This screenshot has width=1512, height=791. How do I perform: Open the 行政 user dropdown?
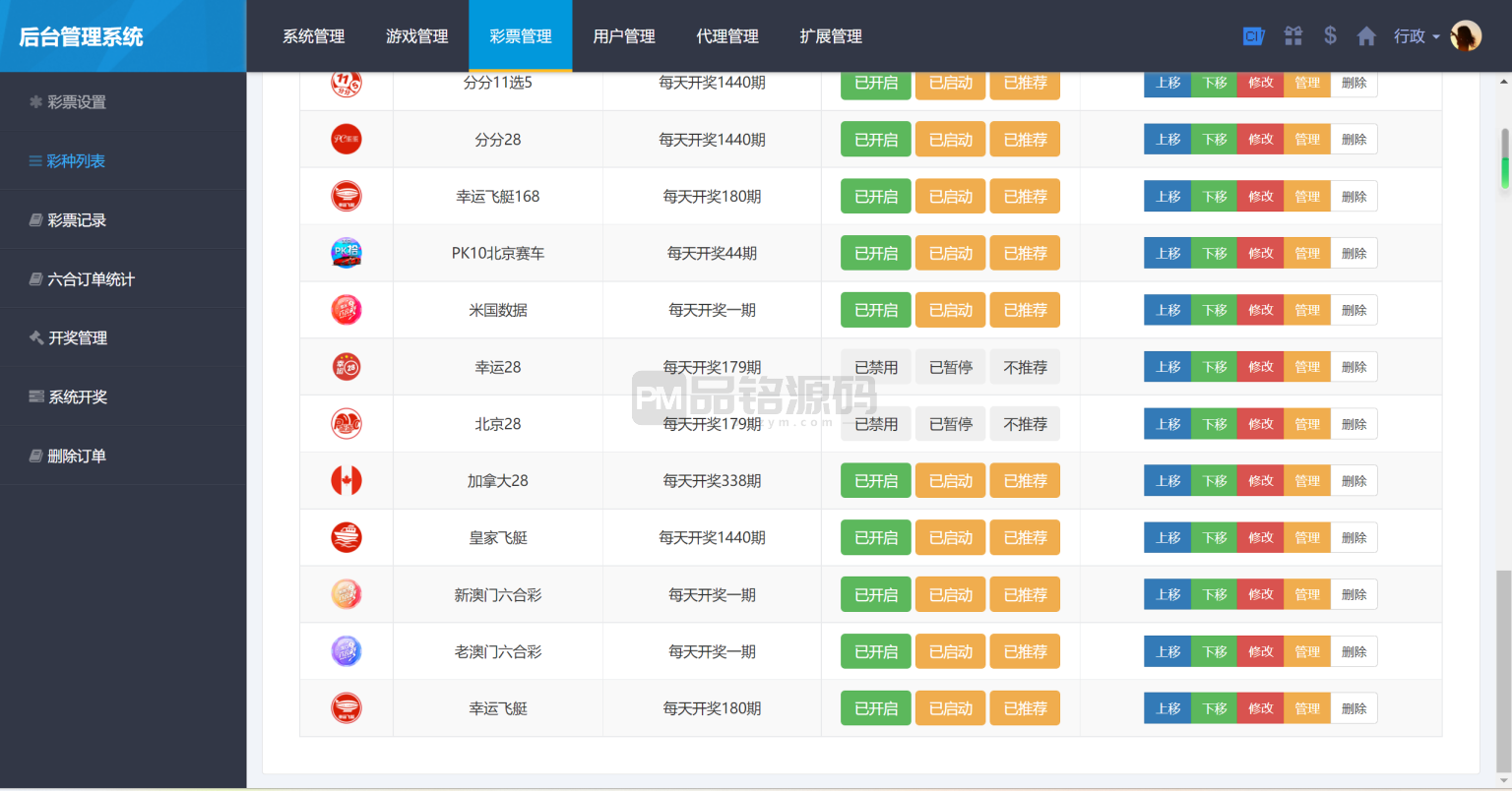(x=1417, y=36)
